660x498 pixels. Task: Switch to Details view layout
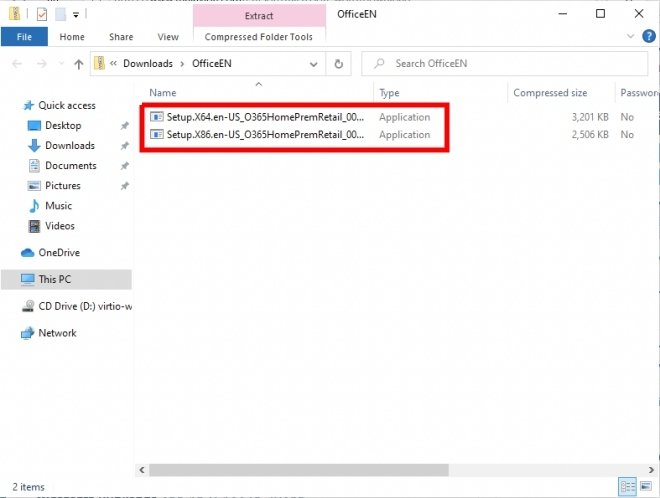coord(628,487)
